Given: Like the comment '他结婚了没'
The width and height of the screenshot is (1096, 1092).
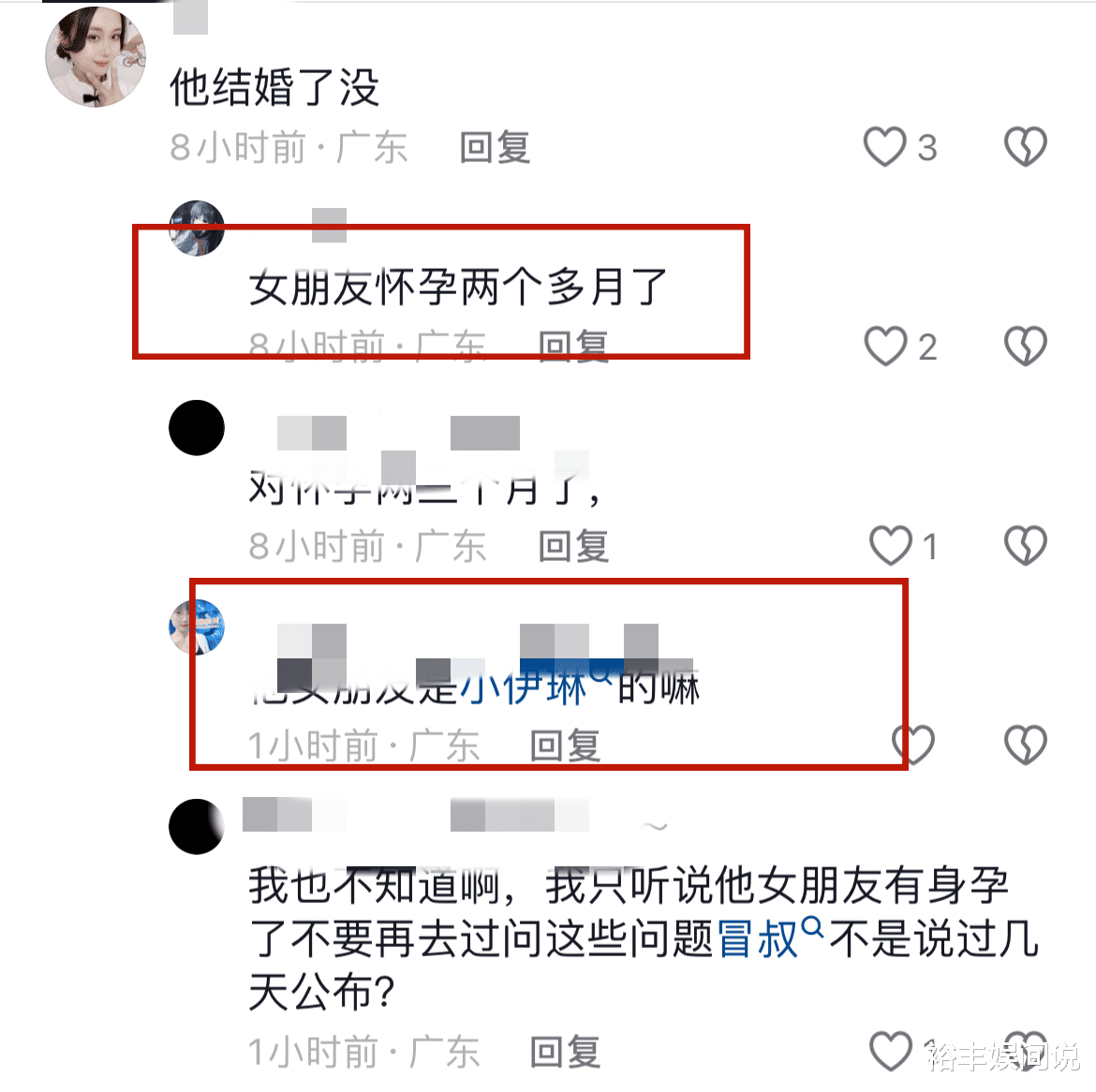Looking at the screenshot, I should click(885, 147).
